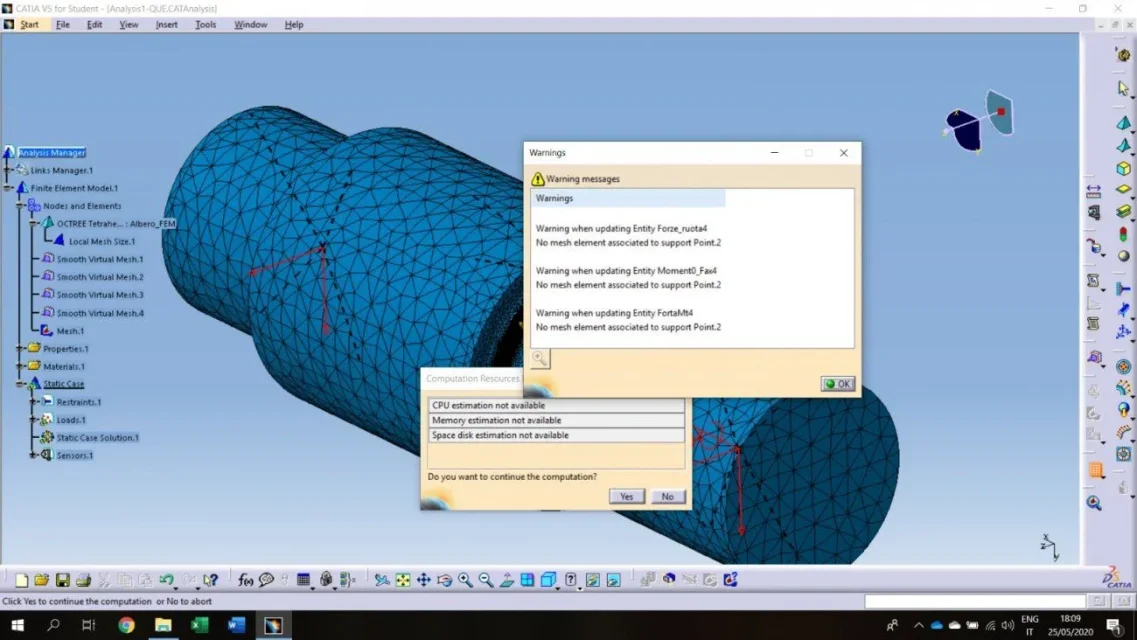This screenshot has height=640, width=1137.
Task: Expand the Loads.1 node
Action: pyautogui.click(x=33, y=420)
